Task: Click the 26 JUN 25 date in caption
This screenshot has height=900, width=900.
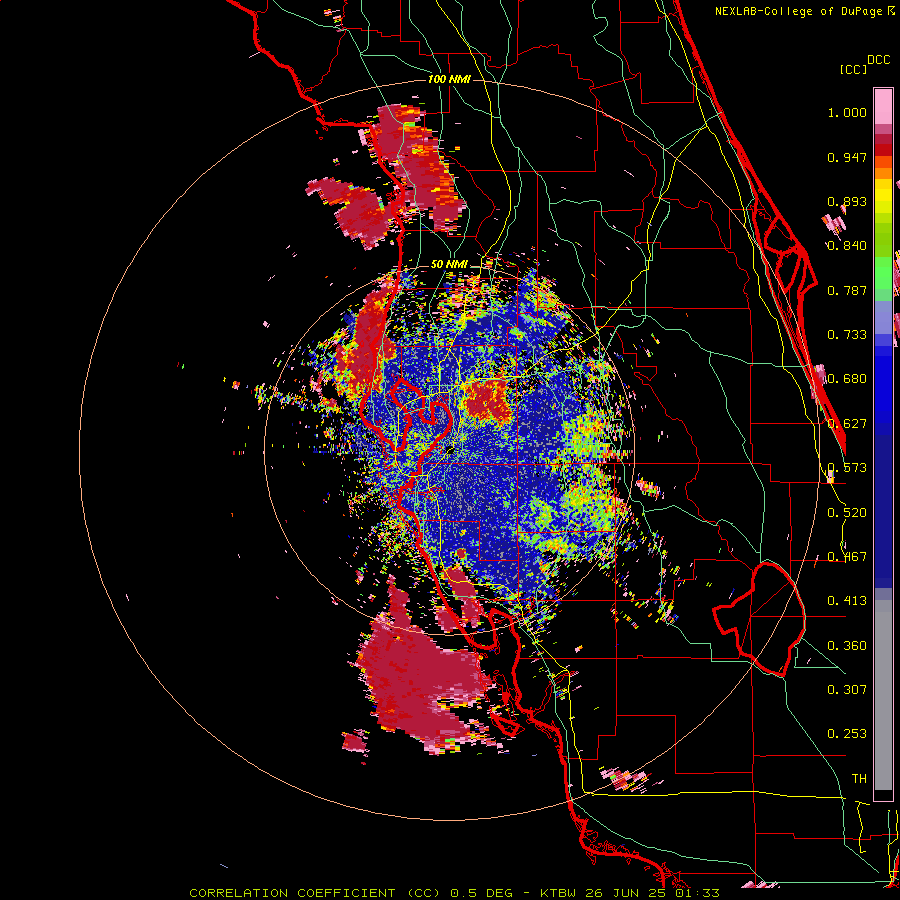Action: tap(626, 893)
